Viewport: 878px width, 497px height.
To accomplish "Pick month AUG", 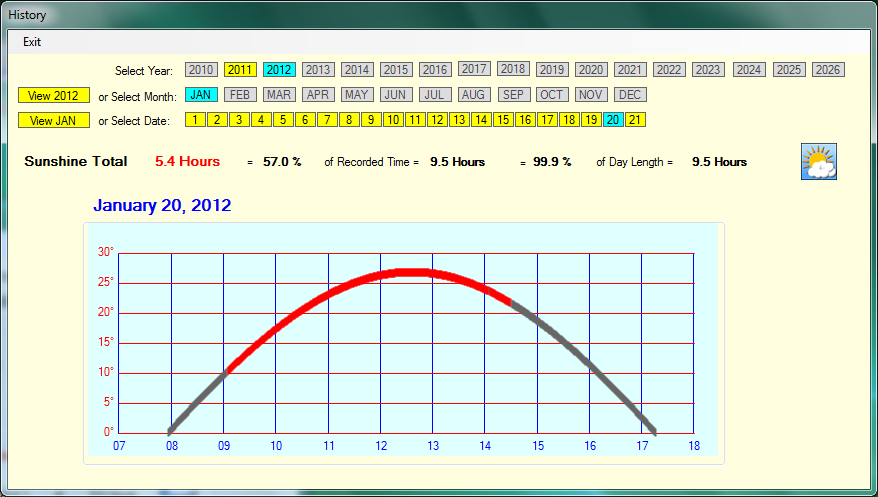I will point(474,95).
